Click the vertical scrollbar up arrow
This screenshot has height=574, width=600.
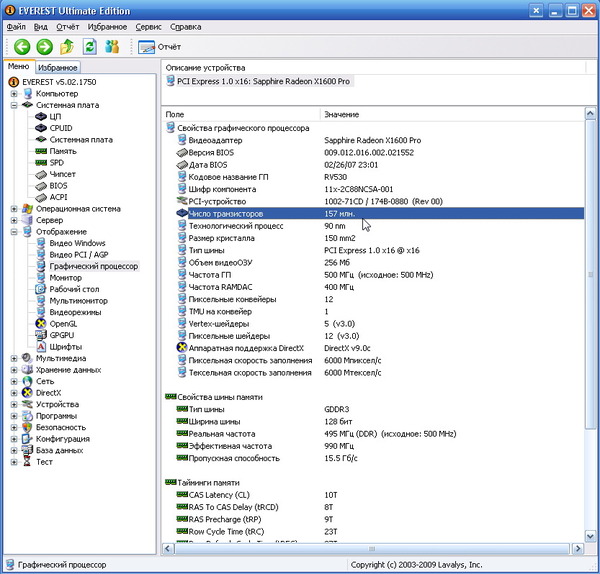(x=590, y=114)
